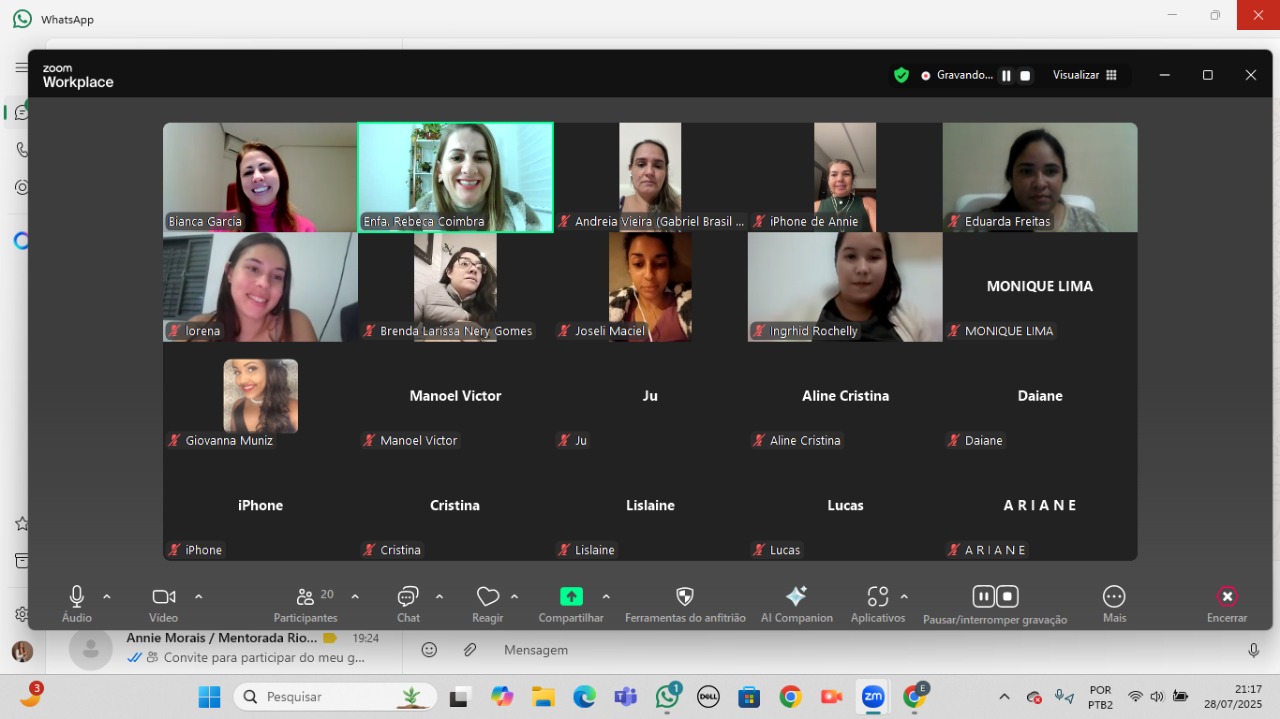Viewport: 1280px width, 719px height.
Task: Click the WhatsApp emoji icon
Action: (x=429, y=650)
